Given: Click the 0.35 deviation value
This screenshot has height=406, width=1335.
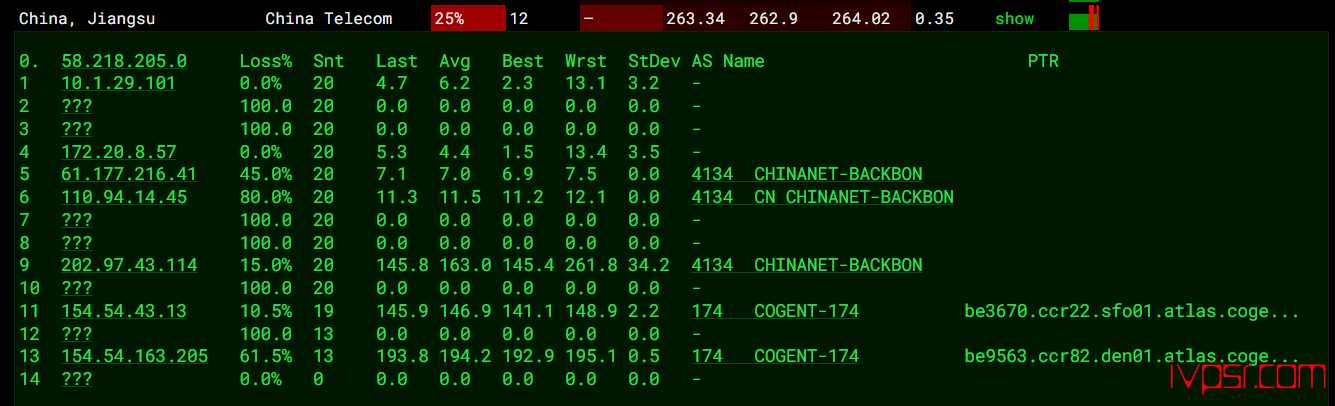Looking at the screenshot, I should [x=934, y=19].
